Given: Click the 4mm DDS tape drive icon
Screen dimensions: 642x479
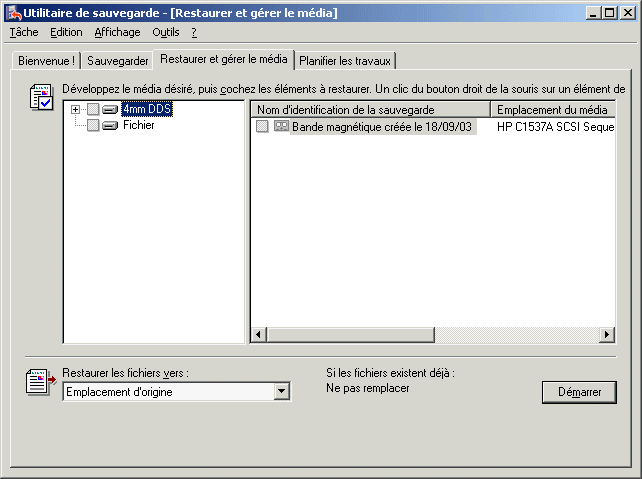Looking at the screenshot, I should click(110, 109).
